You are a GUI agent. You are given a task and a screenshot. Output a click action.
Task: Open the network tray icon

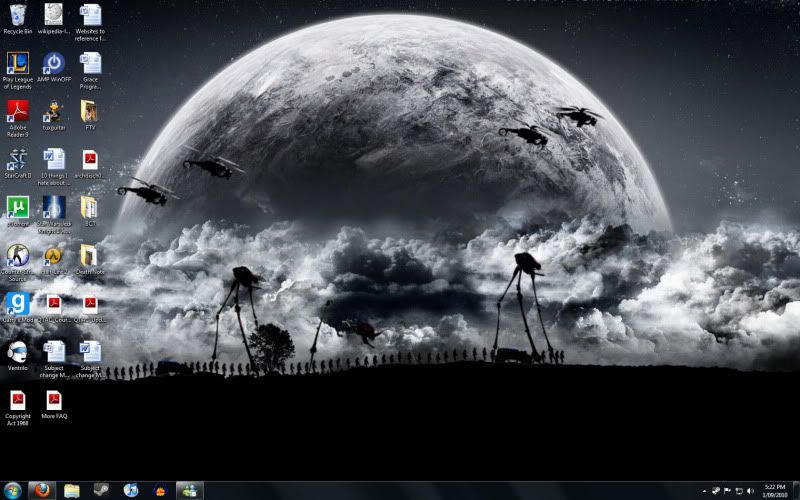tap(738, 491)
